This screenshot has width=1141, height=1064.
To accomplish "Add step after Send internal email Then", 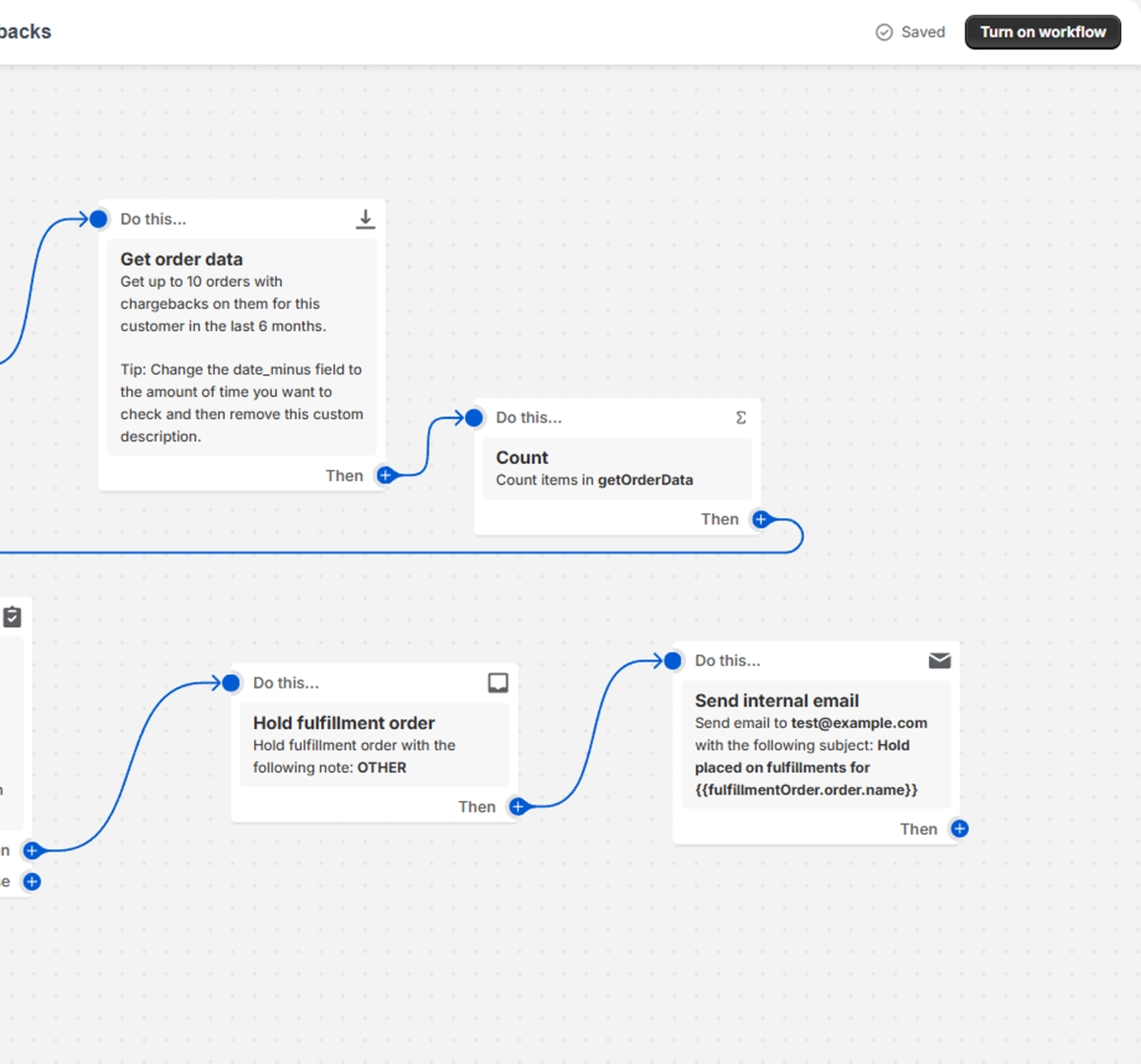I will point(960,829).
